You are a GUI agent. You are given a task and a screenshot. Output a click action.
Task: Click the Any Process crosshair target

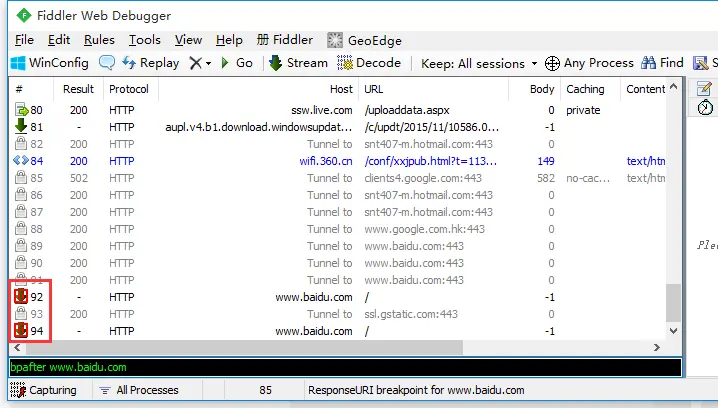coord(589,63)
